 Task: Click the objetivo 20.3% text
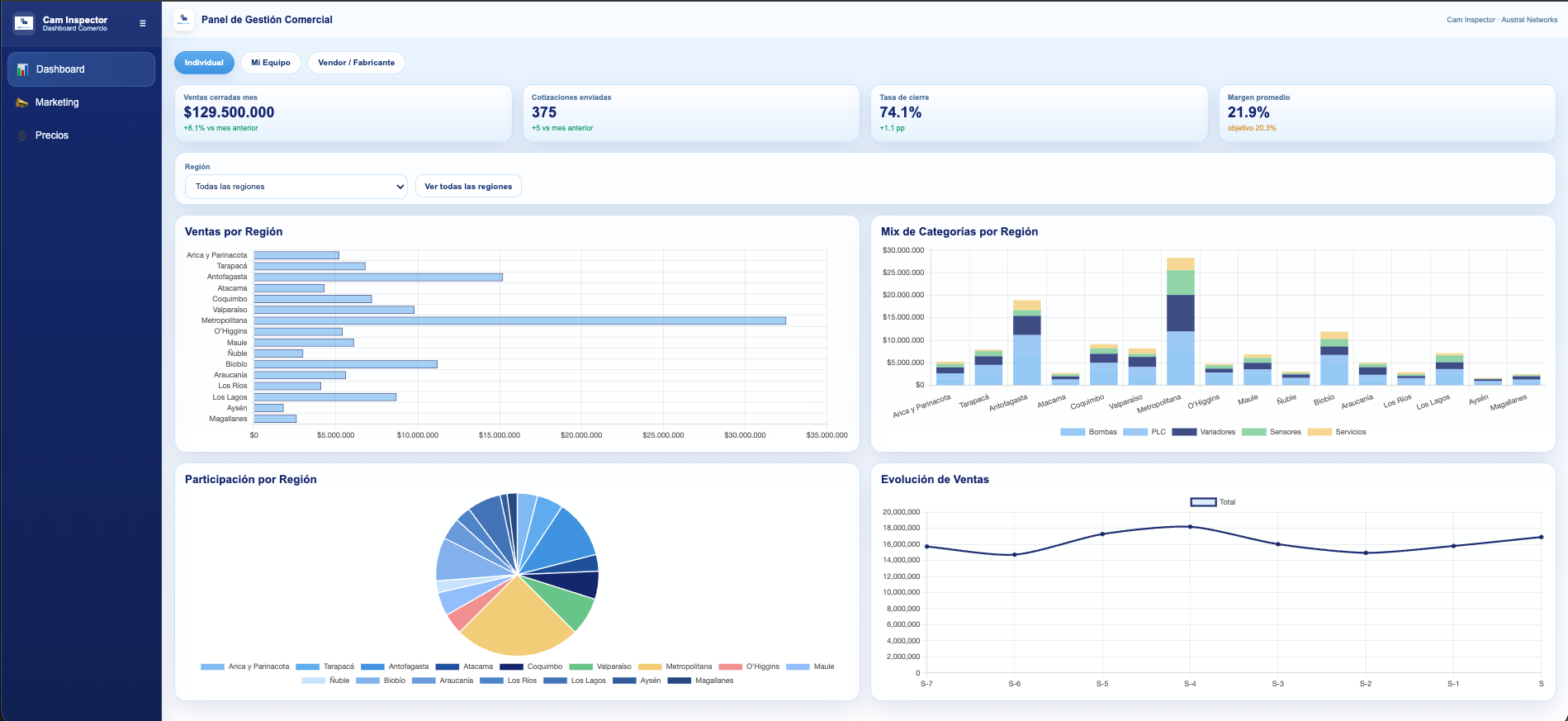click(x=1252, y=128)
